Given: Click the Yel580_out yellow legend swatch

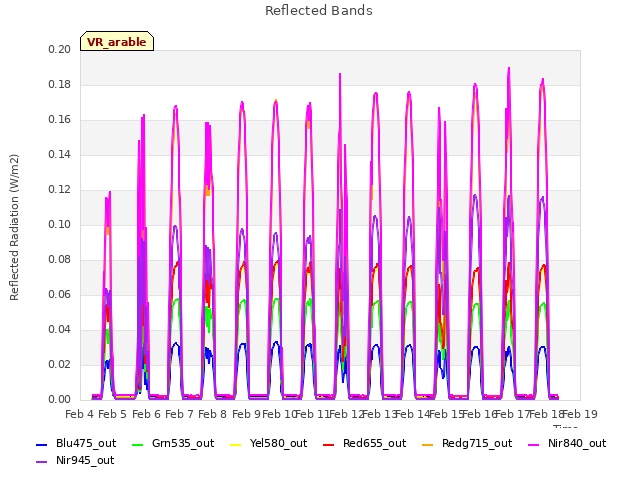Looking at the screenshot, I should point(236,444).
